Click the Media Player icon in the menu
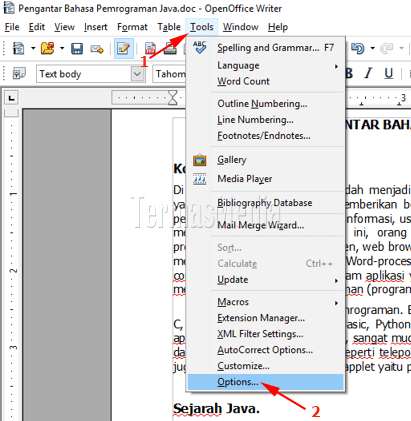The height and width of the screenshot is (421, 411). [200, 179]
